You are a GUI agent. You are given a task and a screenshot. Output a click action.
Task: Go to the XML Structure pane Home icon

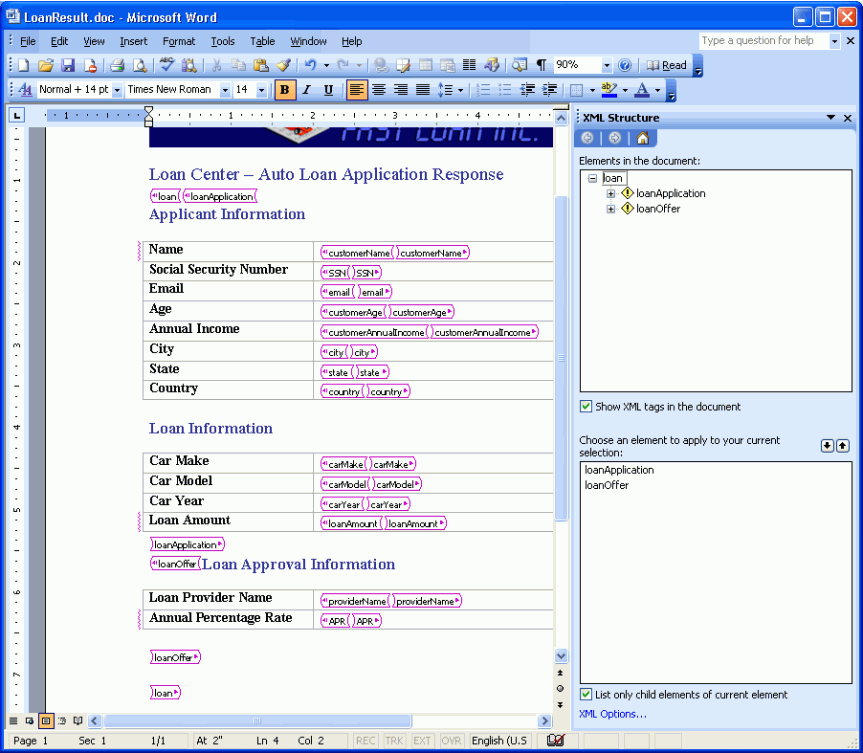tap(642, 138)
